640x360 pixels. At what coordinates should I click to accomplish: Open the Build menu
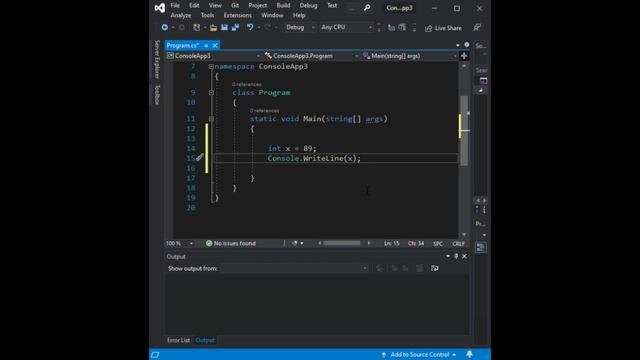tap(283, 5)
